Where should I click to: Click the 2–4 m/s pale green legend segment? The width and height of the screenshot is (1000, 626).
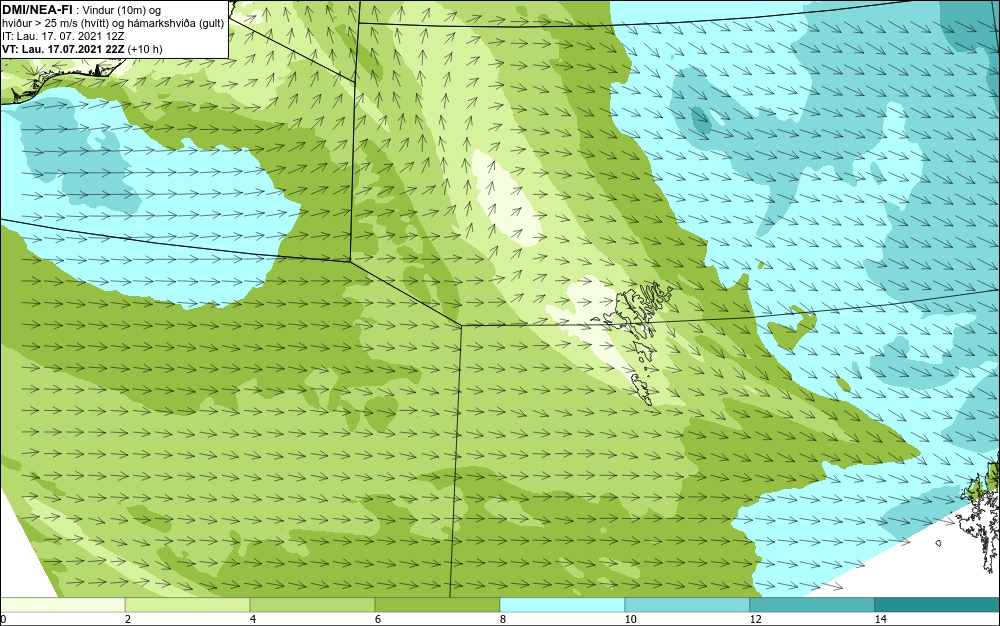(188, 604)
